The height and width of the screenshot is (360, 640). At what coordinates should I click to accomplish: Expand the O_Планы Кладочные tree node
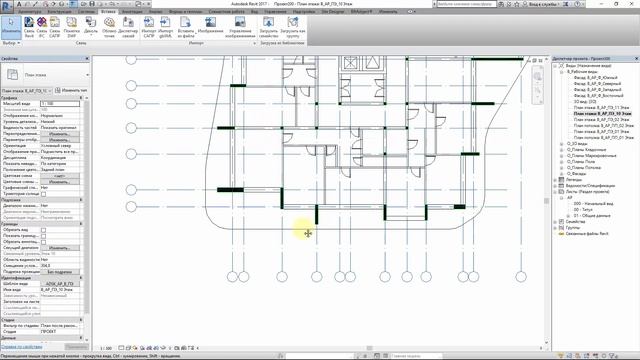click(561, 150)
